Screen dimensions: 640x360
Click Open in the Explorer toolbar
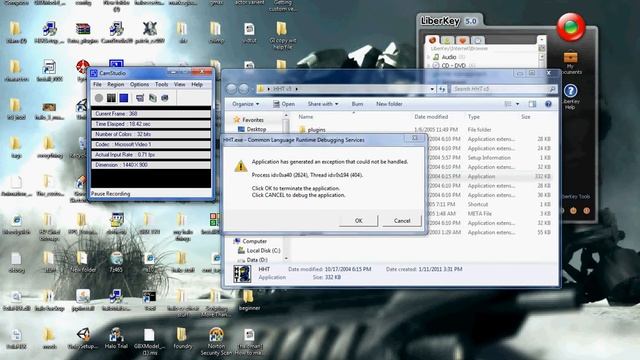tap(284, 104)
